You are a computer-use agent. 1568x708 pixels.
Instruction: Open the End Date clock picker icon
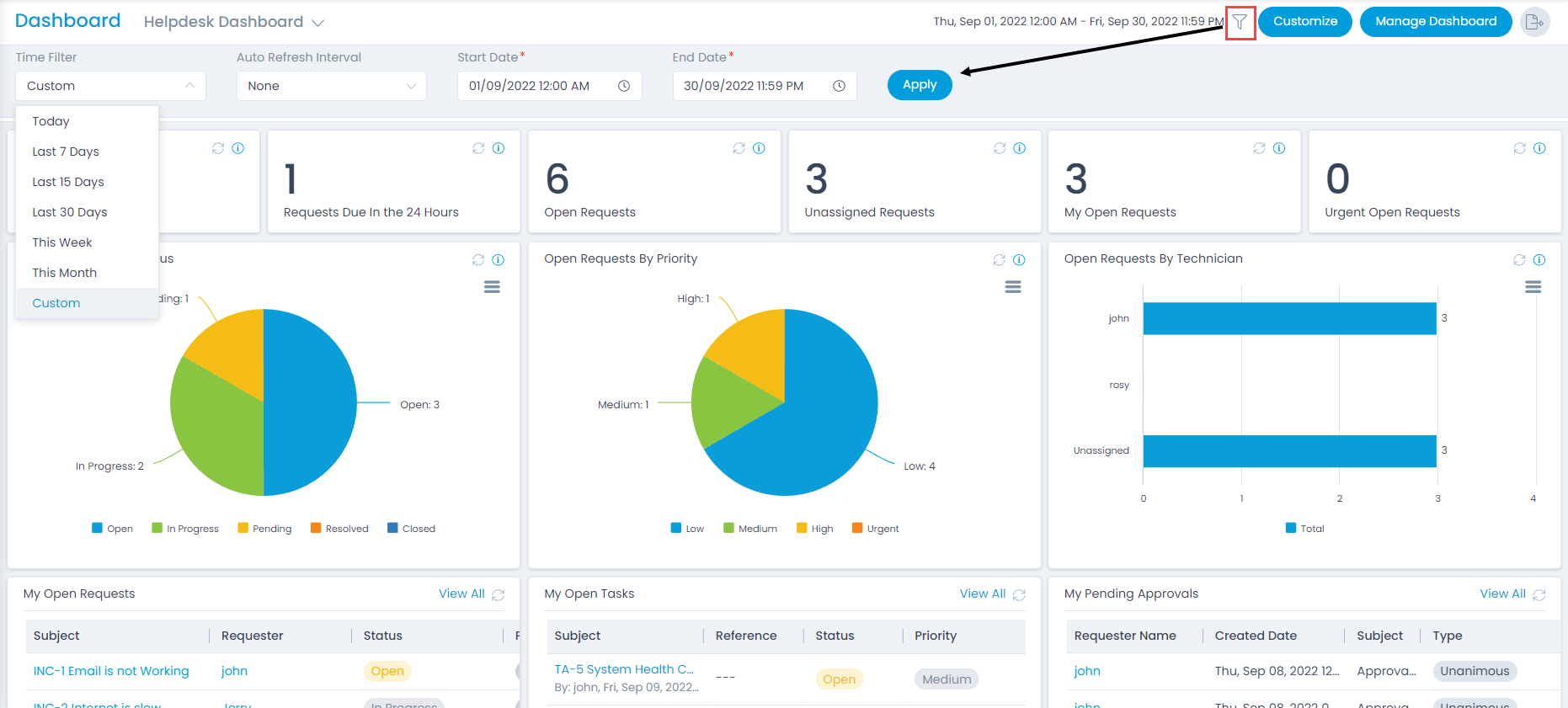pos(839,86)
